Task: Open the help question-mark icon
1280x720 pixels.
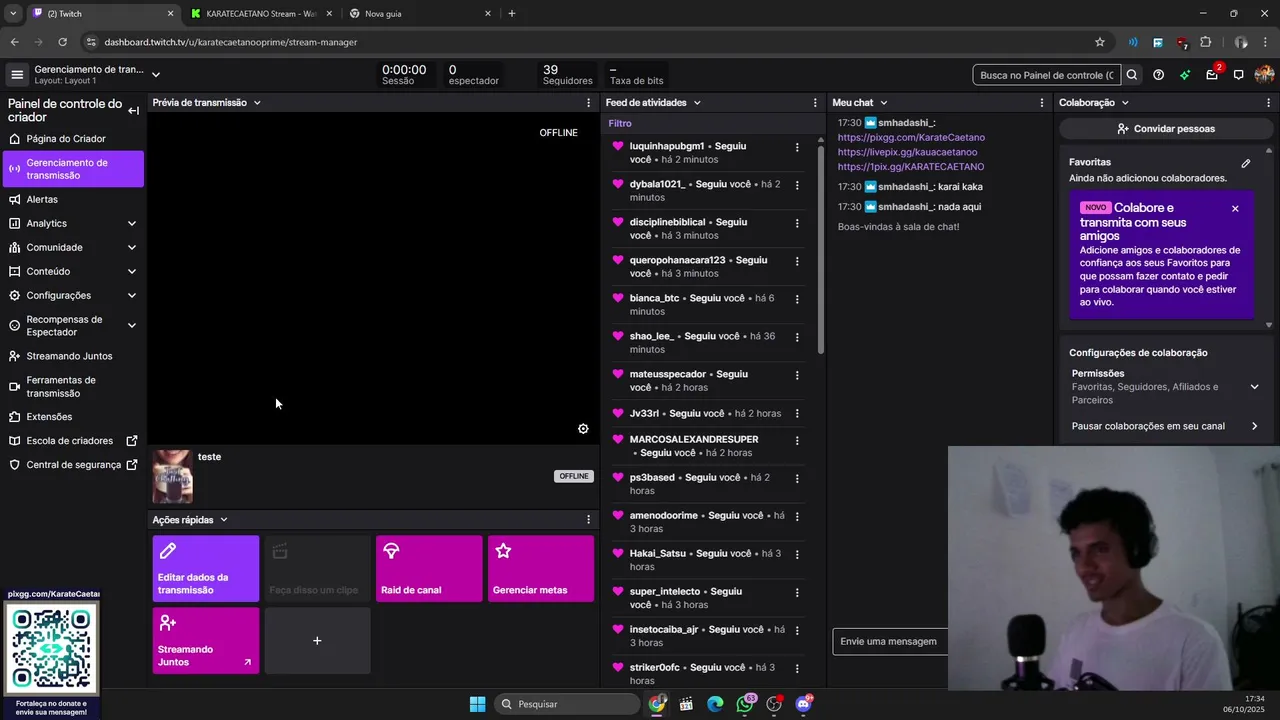Action: [1158, 75]
